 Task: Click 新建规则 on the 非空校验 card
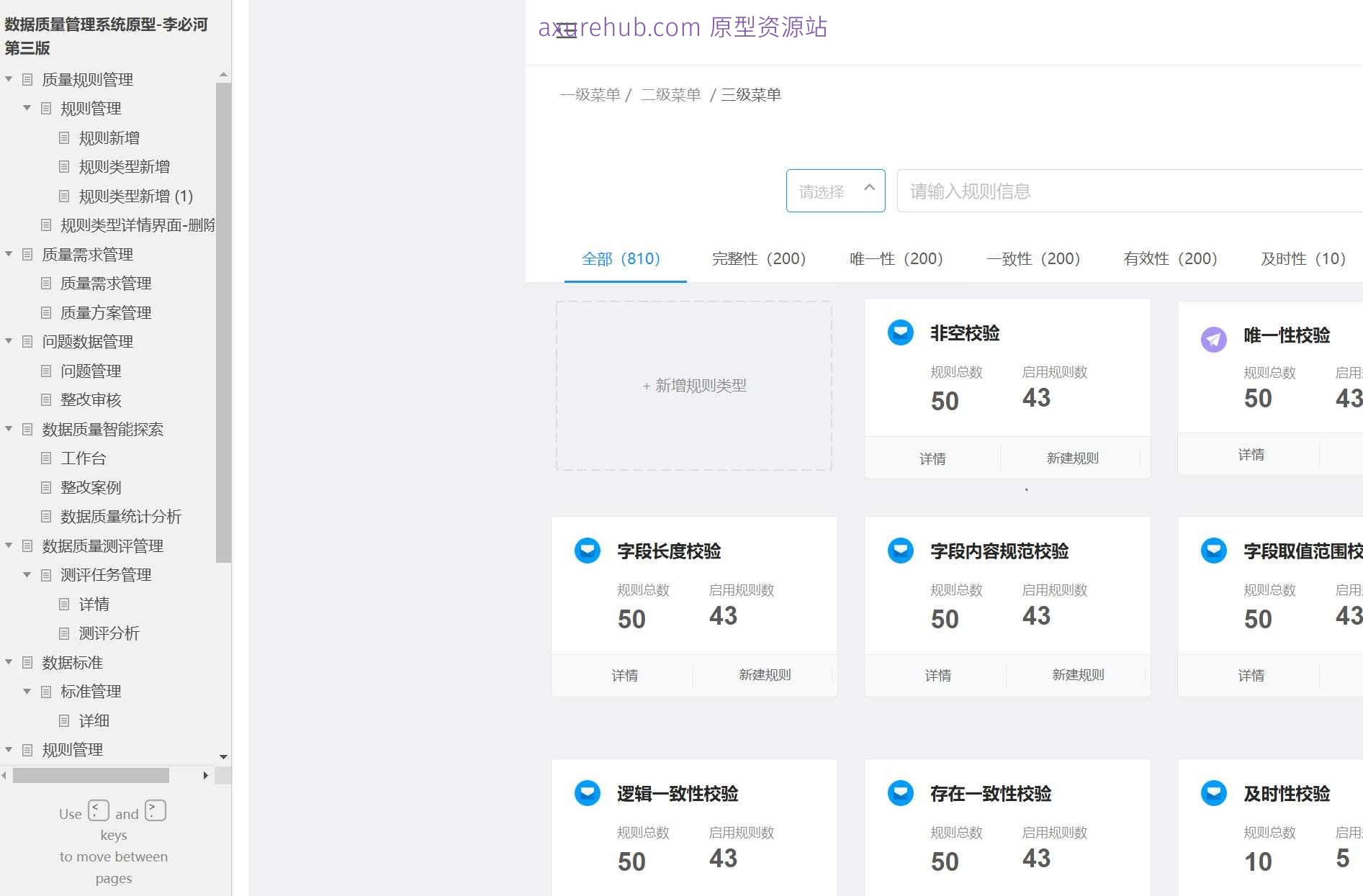(1072, 458)
